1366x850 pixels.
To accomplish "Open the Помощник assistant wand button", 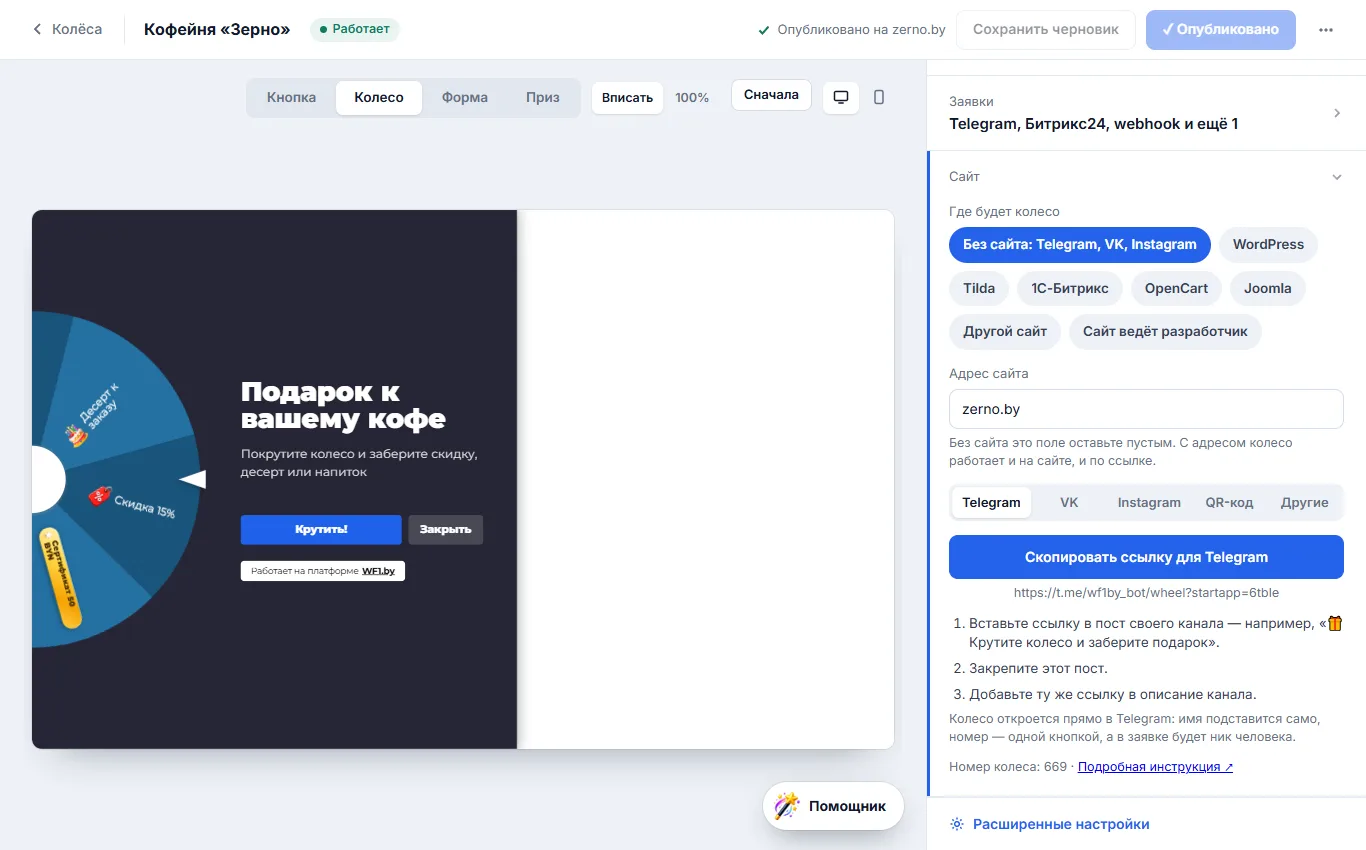I will pyautogui.click(x=833, y=806).
